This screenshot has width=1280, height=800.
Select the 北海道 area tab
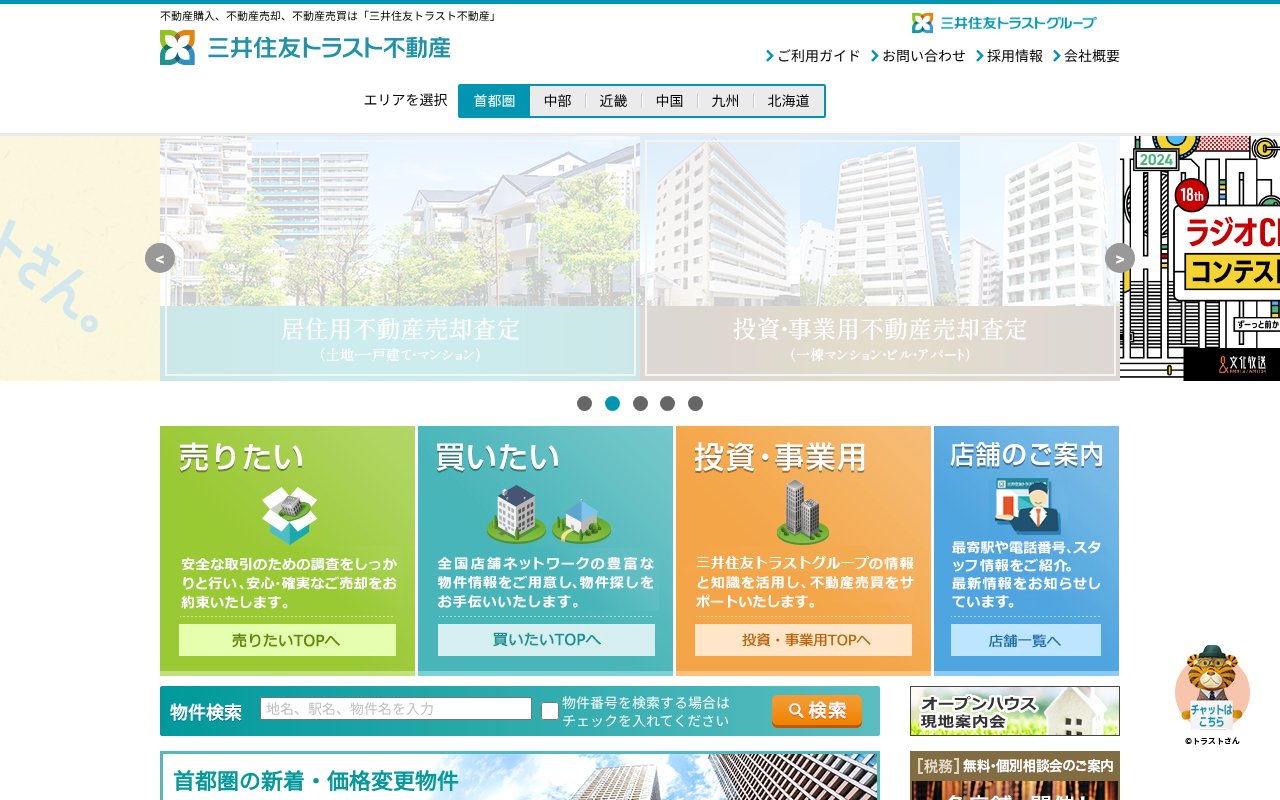click(x=788, y=101)
